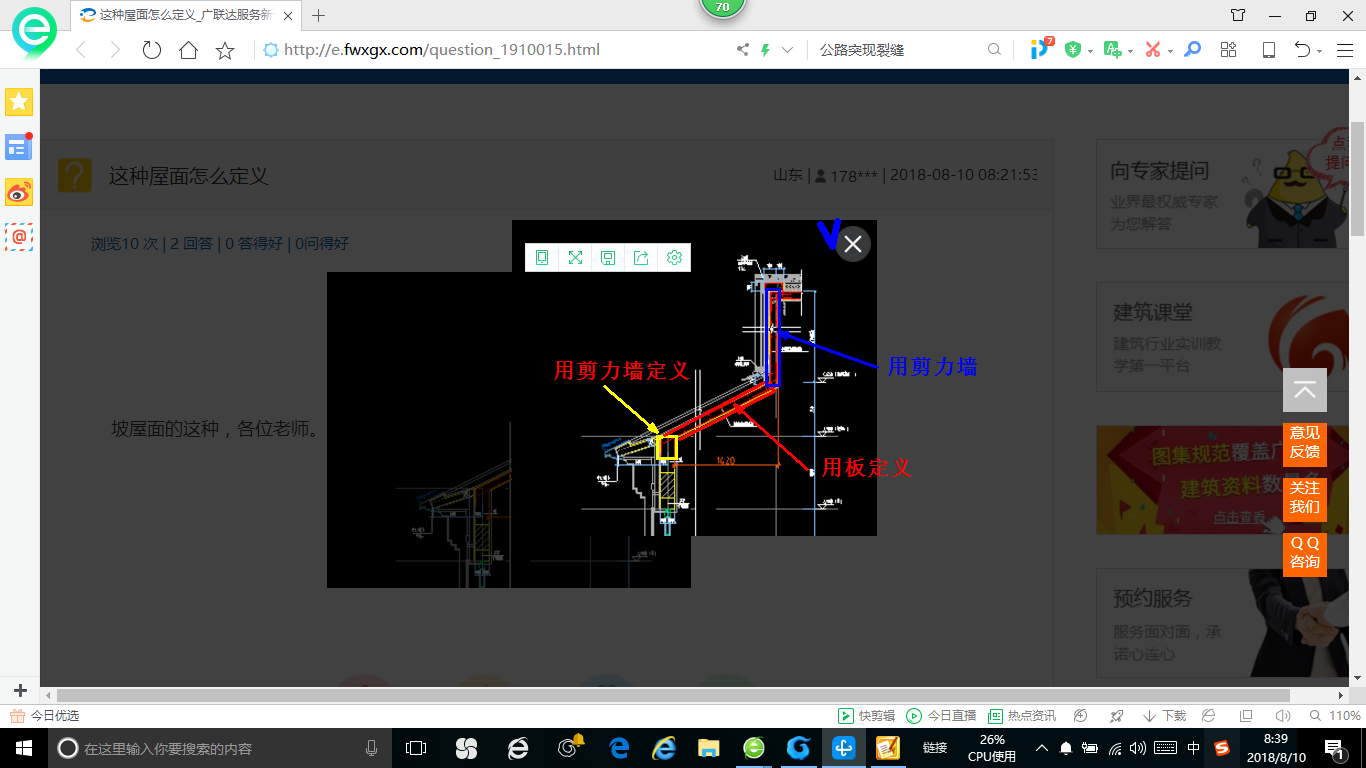This screenshot has height=768, width=1366.
Task: Click the 110% zoom level control
Action: click(x=1336, y=716)
